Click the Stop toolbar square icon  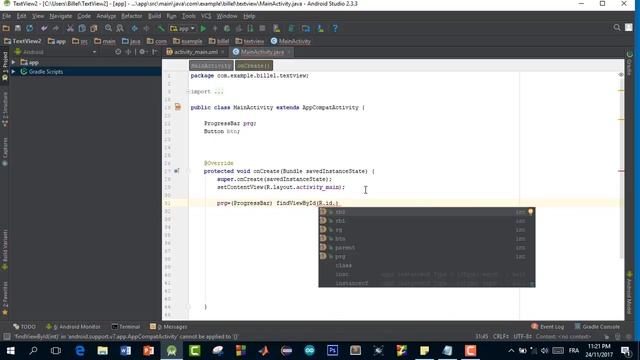click(262, 29)
